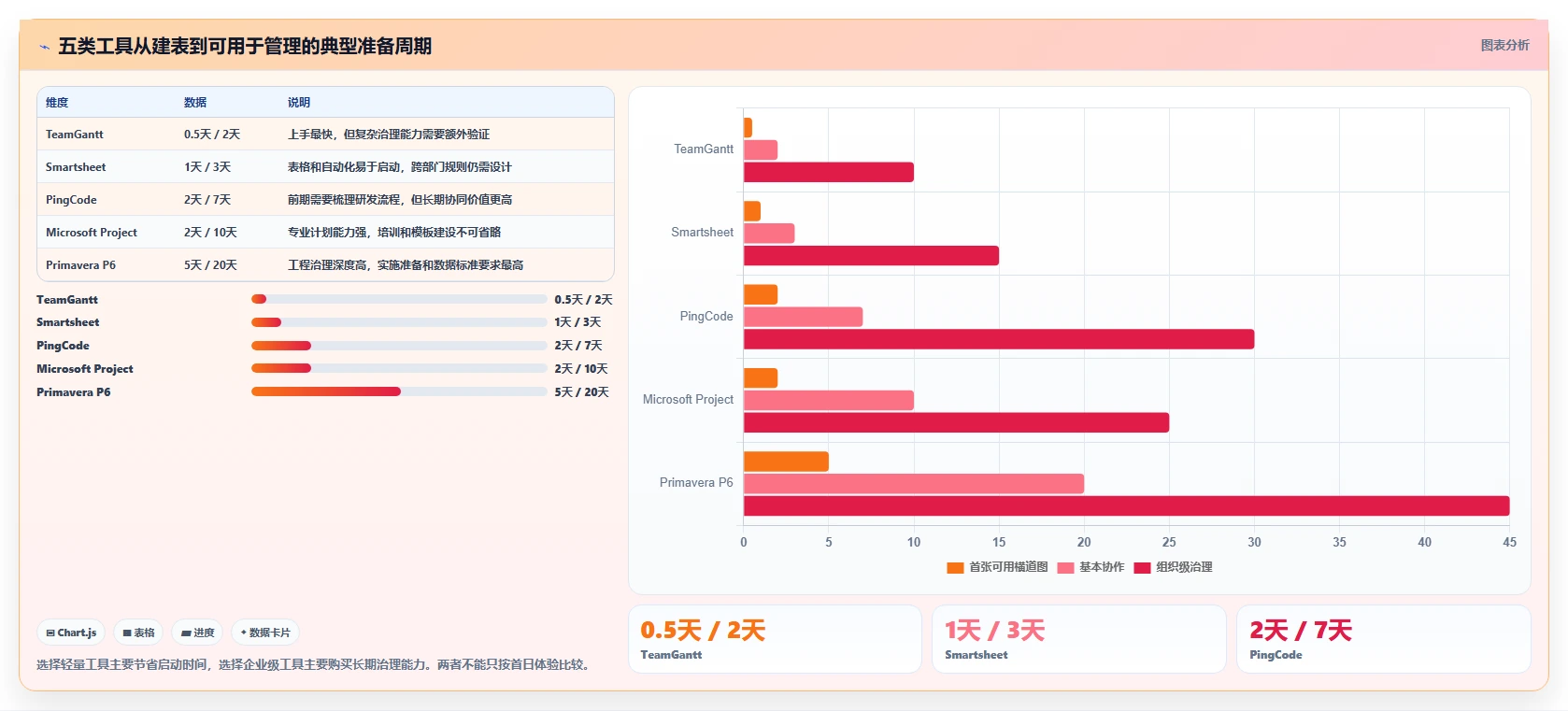Click the description 上手最快，但复杂治理能力需要额外验证
1568x711 pixels.
point(389,135)
